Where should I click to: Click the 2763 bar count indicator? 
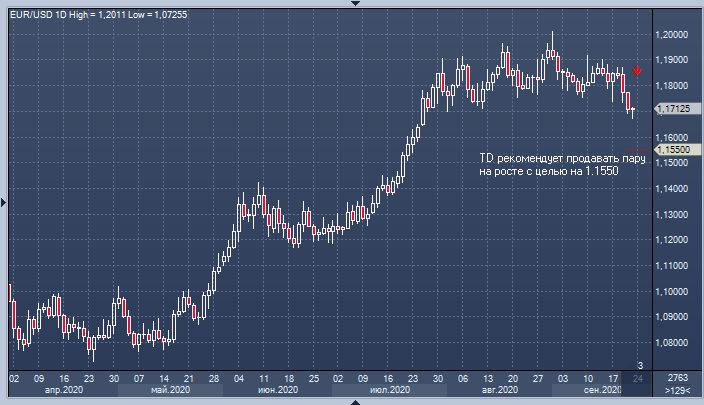tap(677, 377)
